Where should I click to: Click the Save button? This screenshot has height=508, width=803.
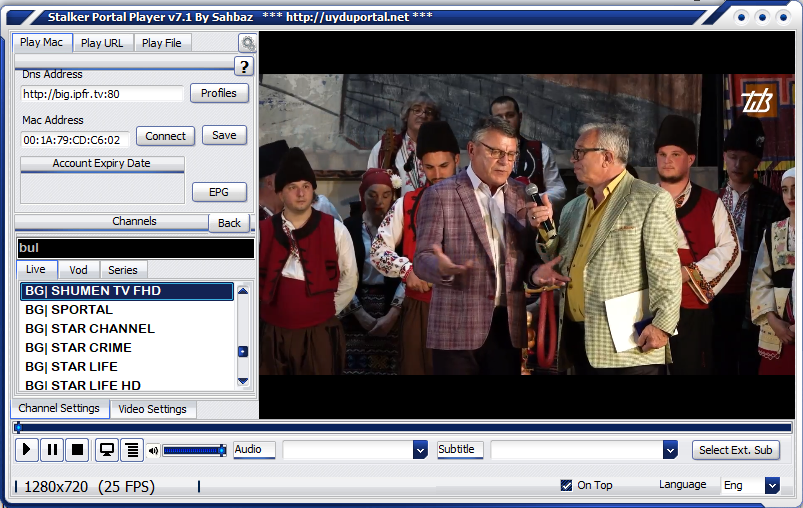tap(224, 135)
